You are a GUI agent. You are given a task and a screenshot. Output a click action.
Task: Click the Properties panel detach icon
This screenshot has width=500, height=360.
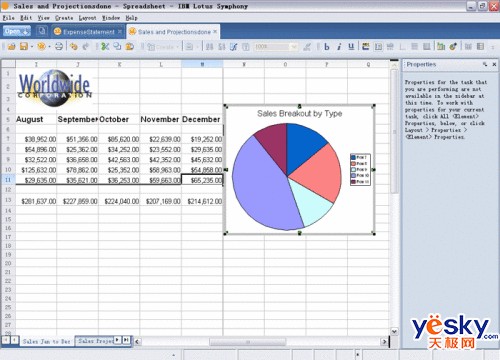[485, 64]
